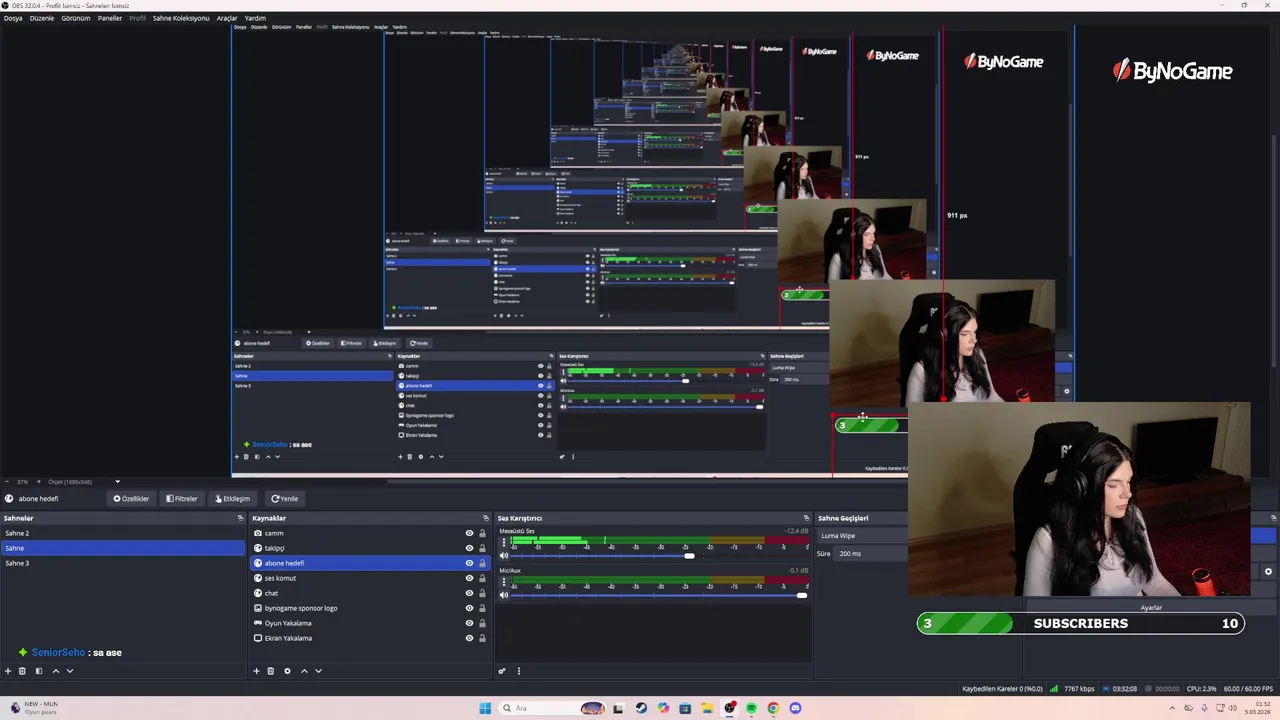Click Ayarlar button under webcam
Image resolution: width=1280 pixels, height=720 pixels.
coord(1151,607)
